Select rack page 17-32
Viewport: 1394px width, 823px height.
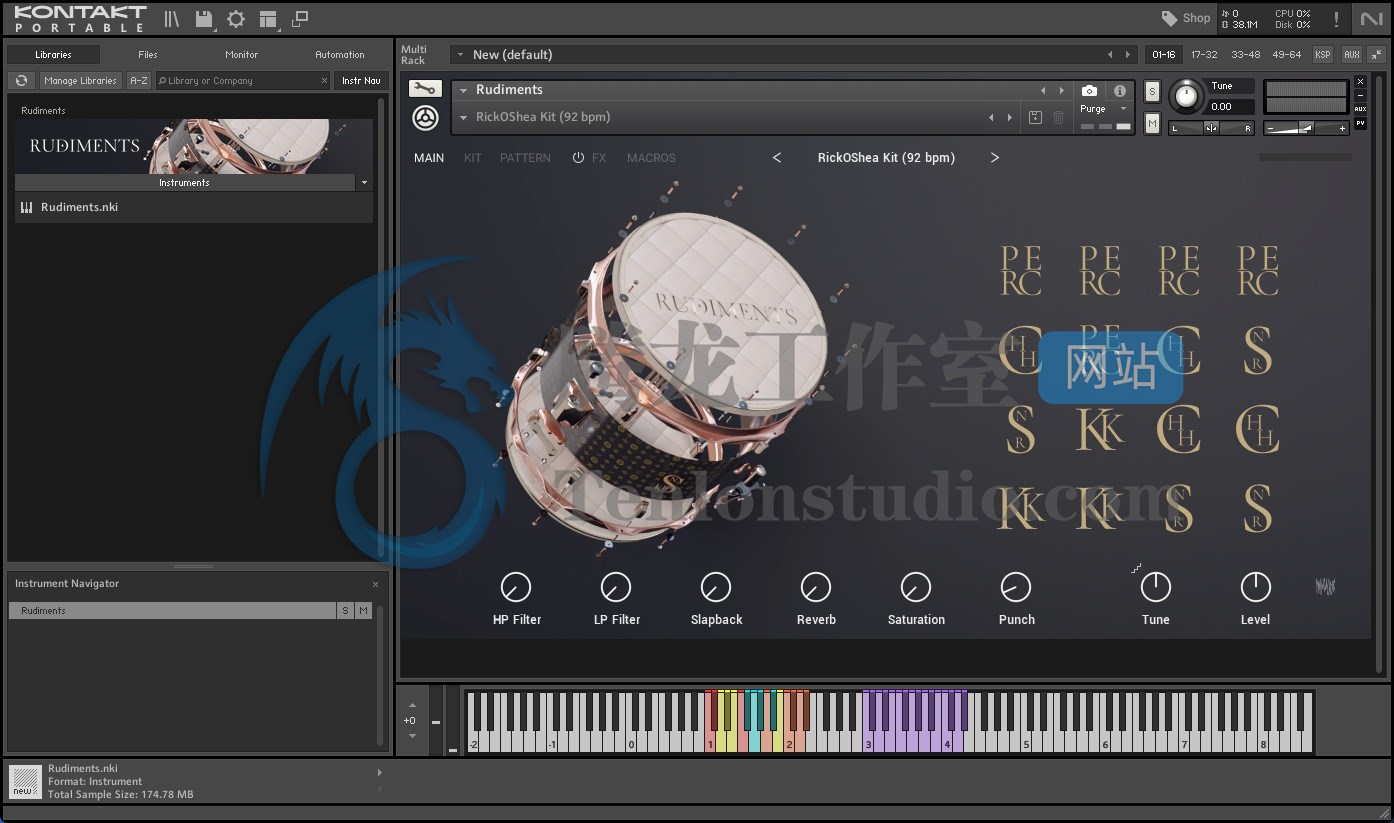(1204, 55)
